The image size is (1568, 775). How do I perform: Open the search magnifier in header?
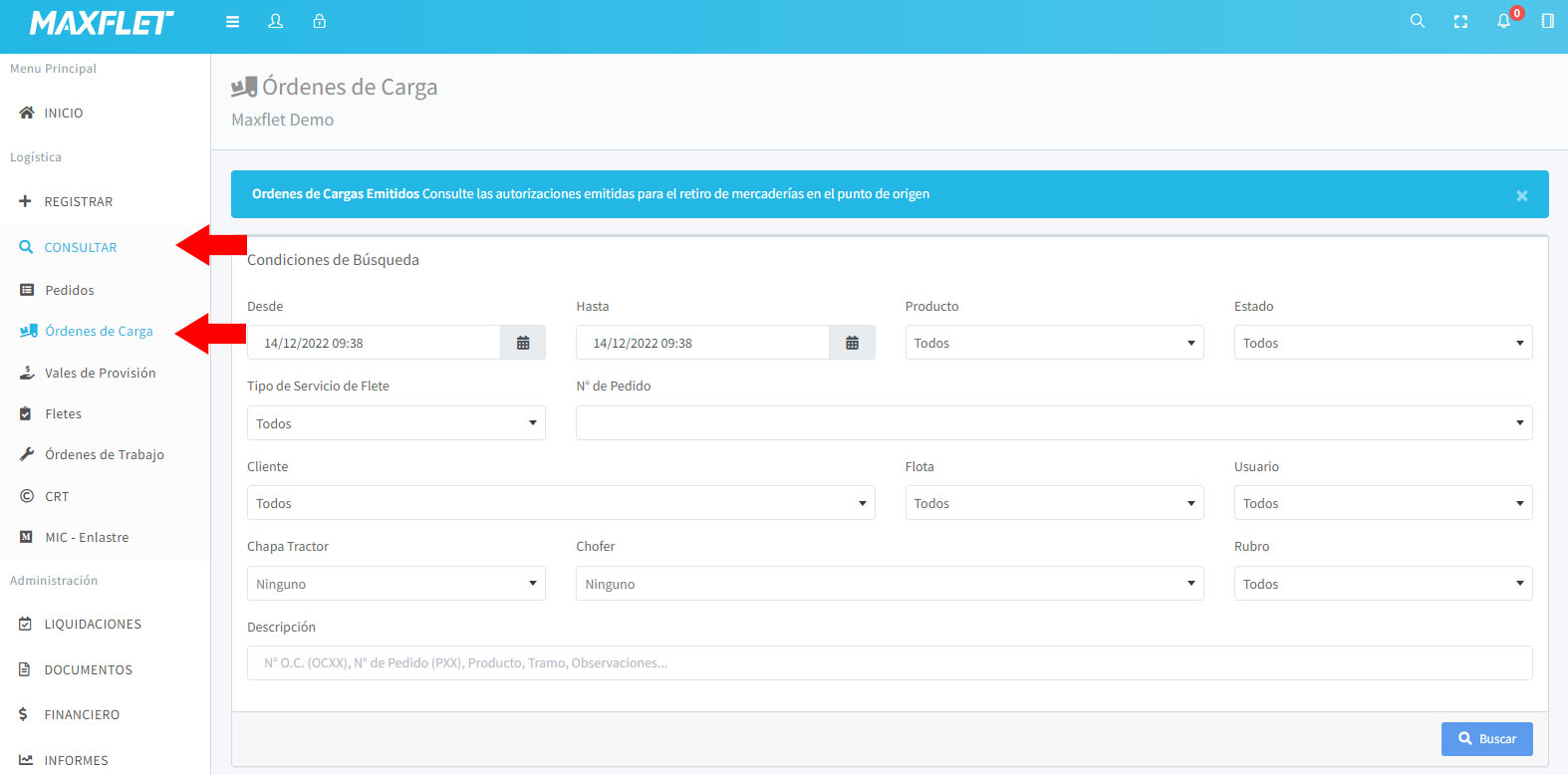click(x=1417, y=21)
